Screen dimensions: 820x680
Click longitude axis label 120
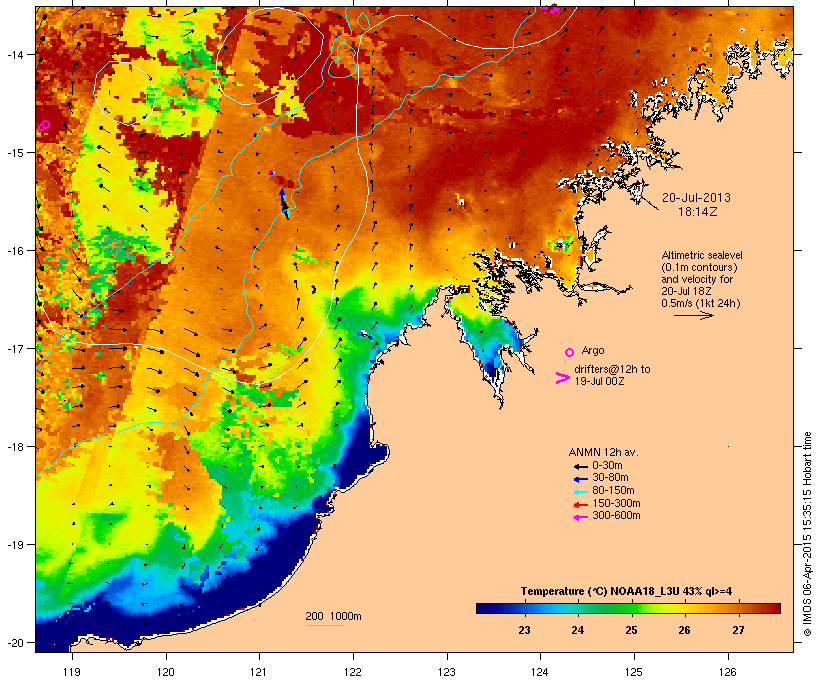tap(166, 672)
